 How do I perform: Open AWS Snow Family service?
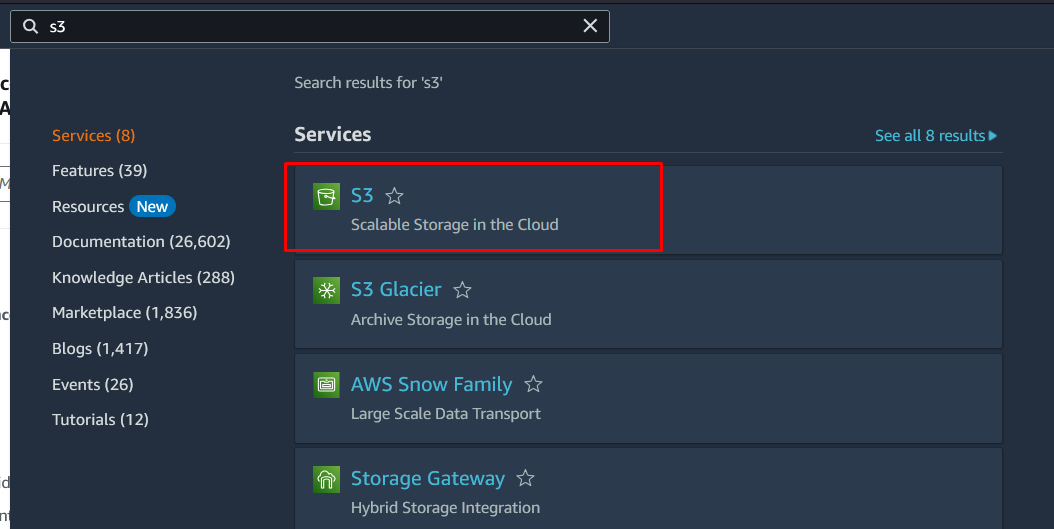point(432,384)
